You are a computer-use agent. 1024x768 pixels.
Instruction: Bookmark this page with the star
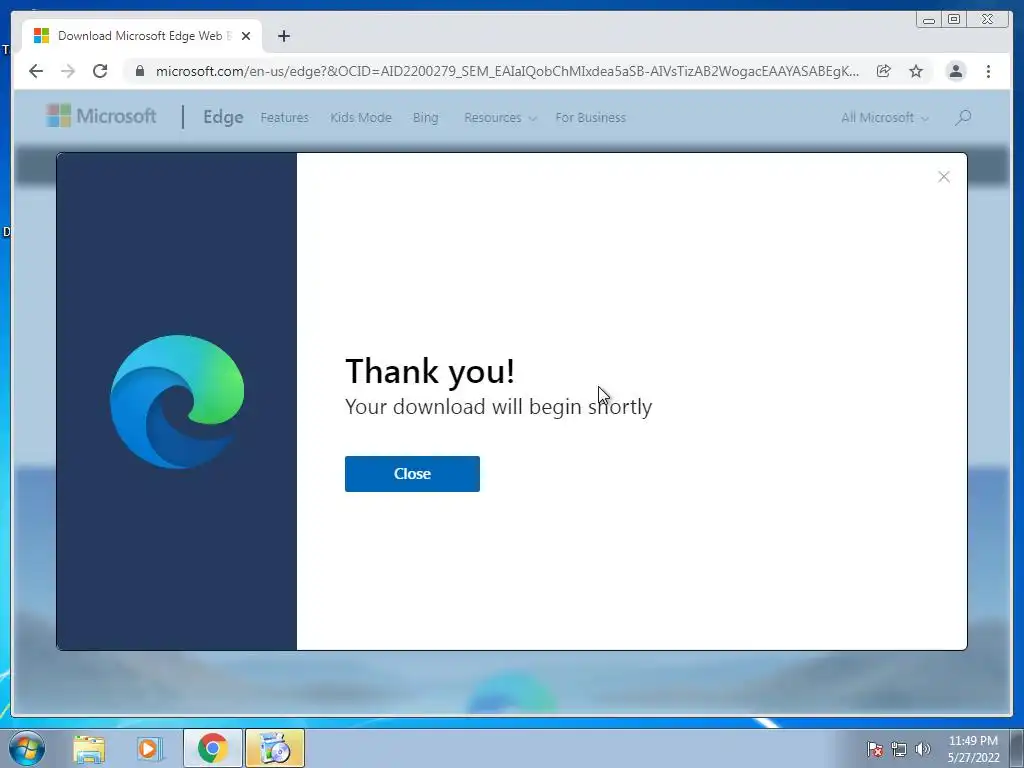click(x=916, y=71)
